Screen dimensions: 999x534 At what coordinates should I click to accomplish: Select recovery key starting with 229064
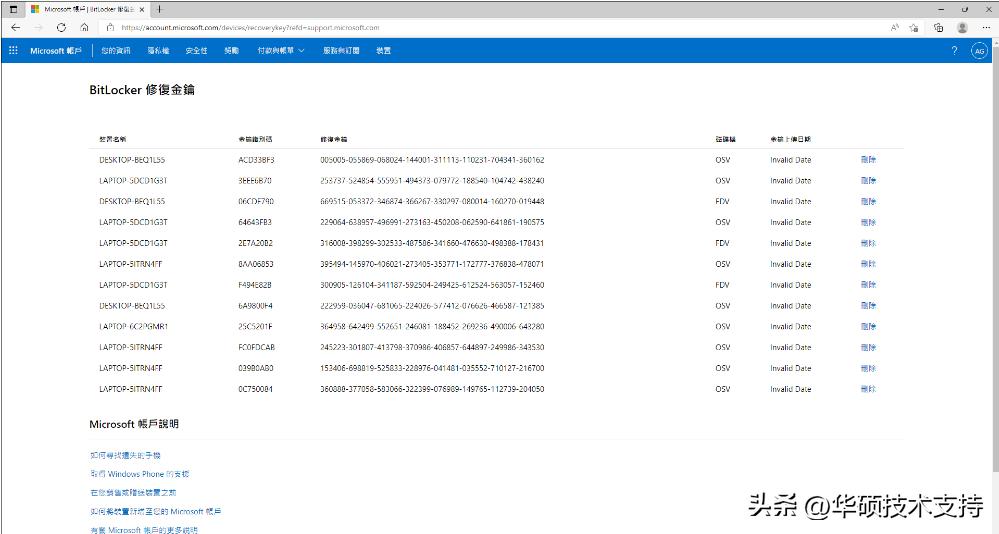(x=432, y=222)
